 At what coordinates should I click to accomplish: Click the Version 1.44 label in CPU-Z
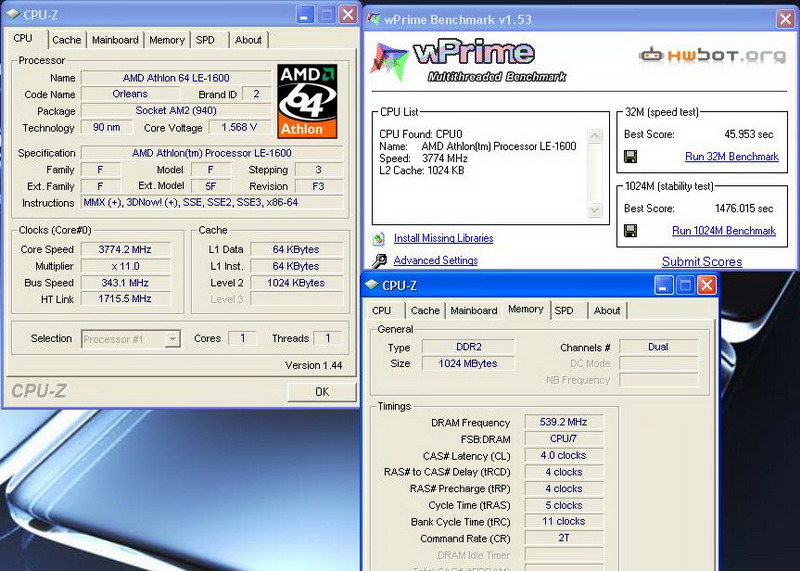click(313, 365)
